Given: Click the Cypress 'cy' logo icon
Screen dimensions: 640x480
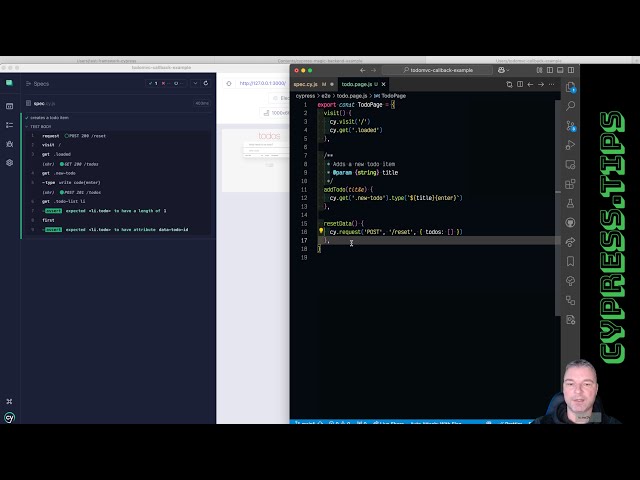Looking at the screenshot, I should pos(9,418).
